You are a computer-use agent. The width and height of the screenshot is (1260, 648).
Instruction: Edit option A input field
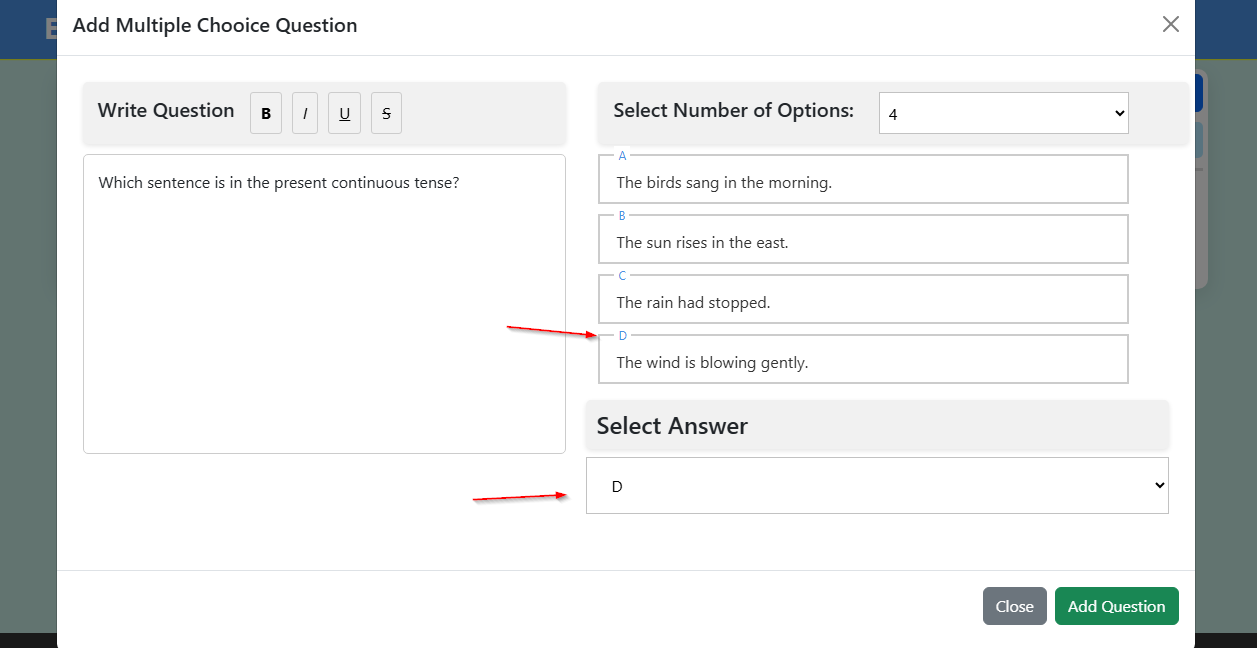coord(863,179)
